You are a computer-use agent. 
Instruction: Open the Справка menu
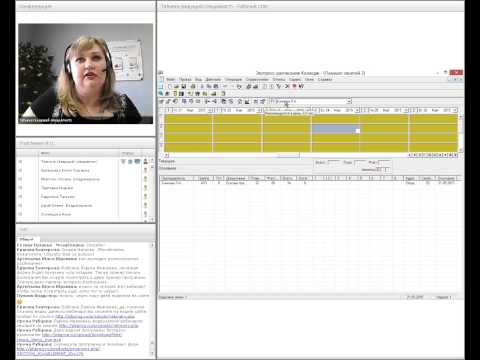pos(325,79)
